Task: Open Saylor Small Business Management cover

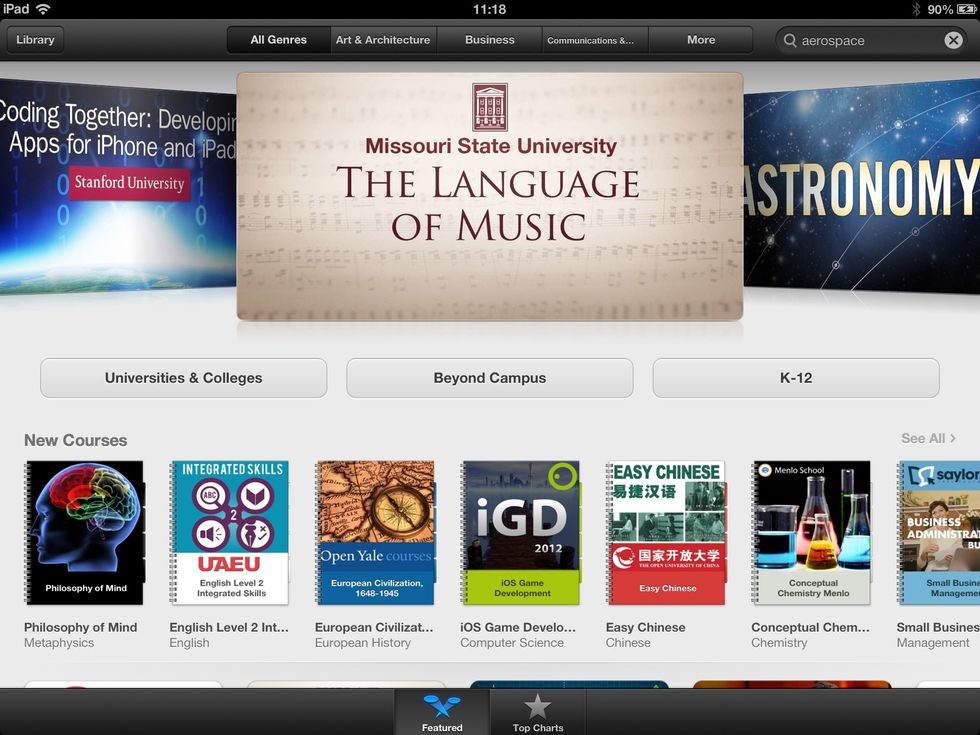Action: point(939,532)
